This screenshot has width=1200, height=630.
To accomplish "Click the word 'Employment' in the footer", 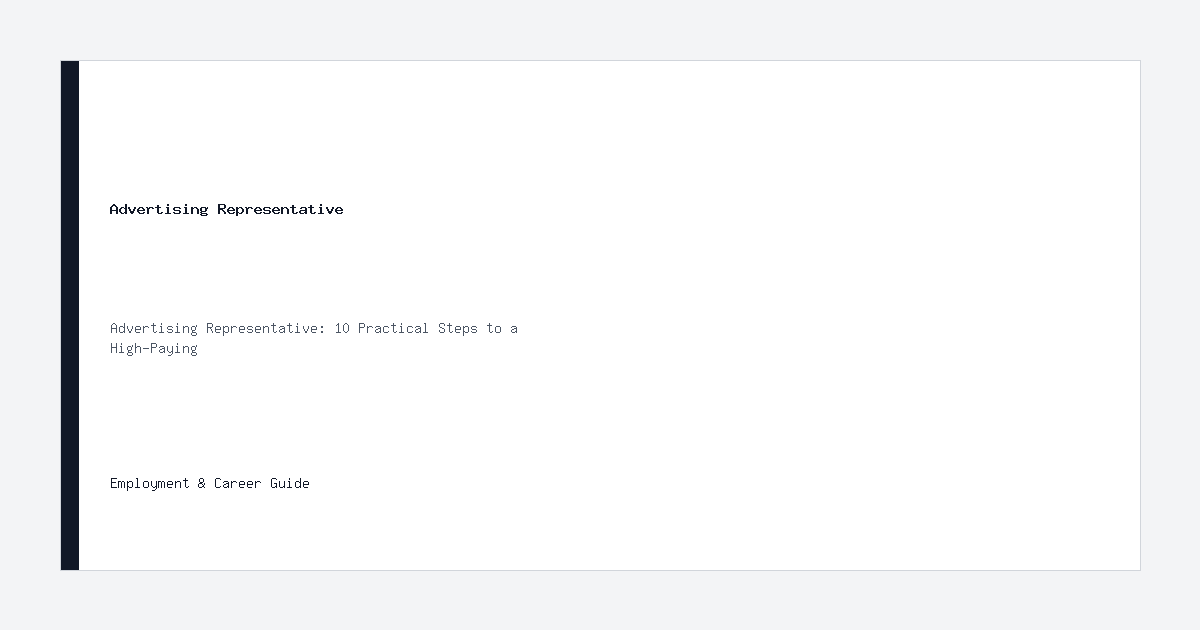I will pos(150,483).
